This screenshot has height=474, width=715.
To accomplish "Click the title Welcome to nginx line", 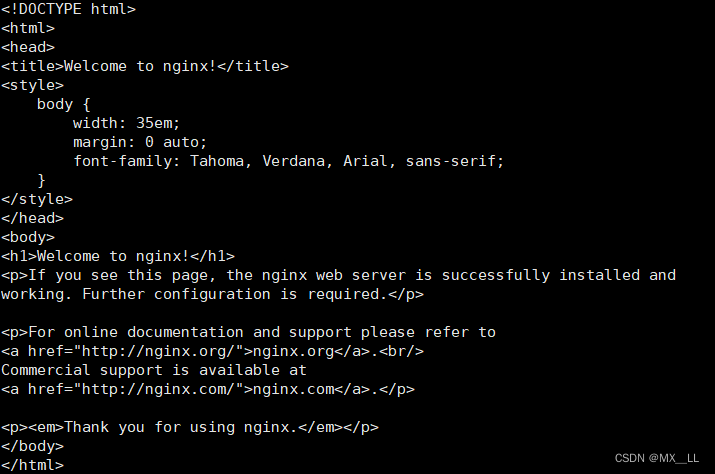I will [145, 66].
